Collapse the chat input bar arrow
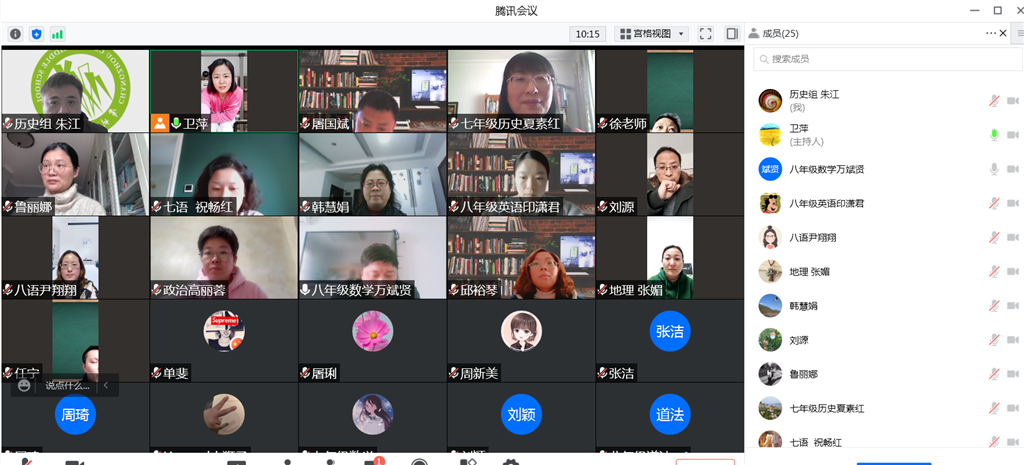 [105, 385]
